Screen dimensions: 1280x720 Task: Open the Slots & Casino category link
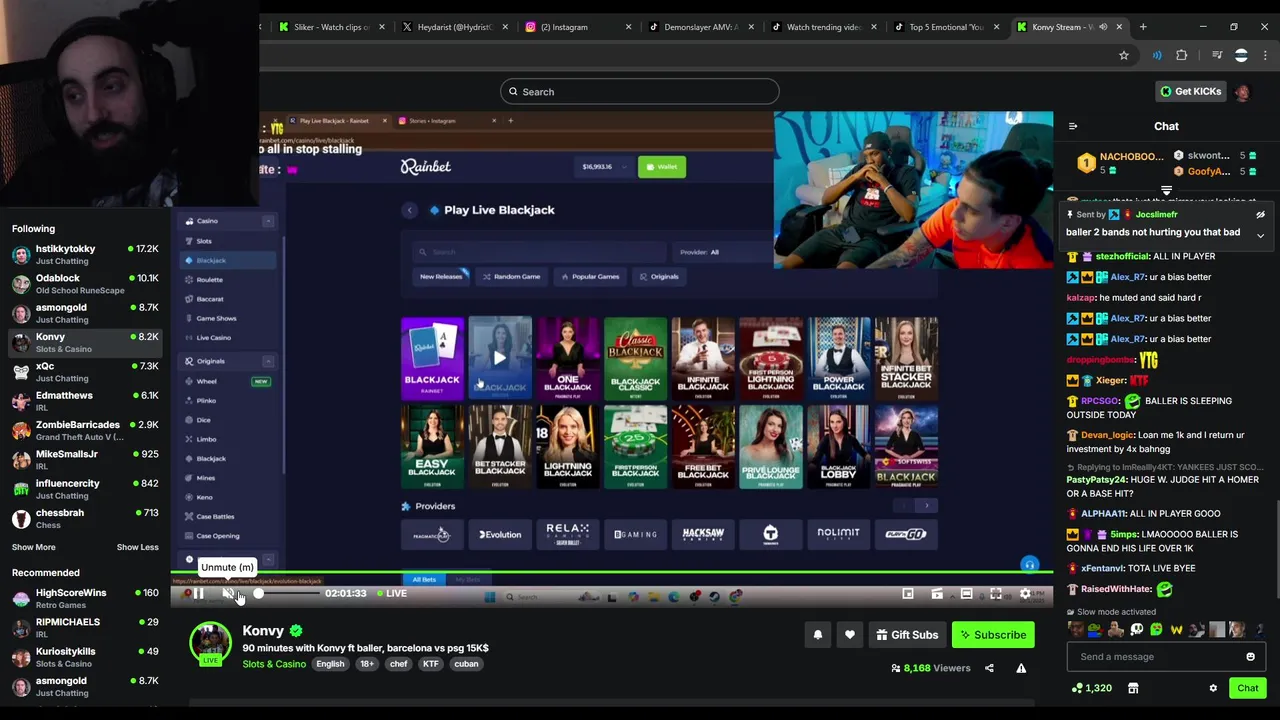pos(274,664)
